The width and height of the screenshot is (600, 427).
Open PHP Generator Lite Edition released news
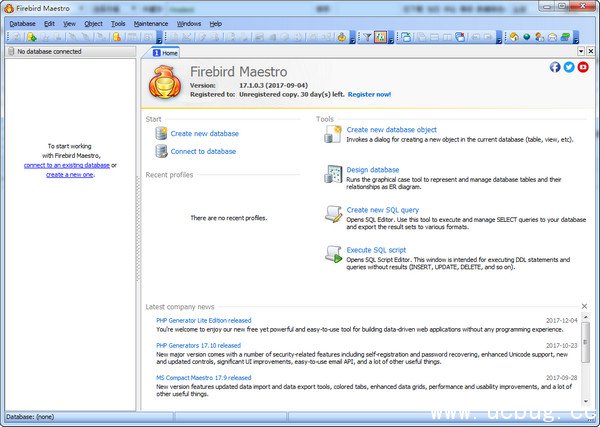click(x=204, y=320)
